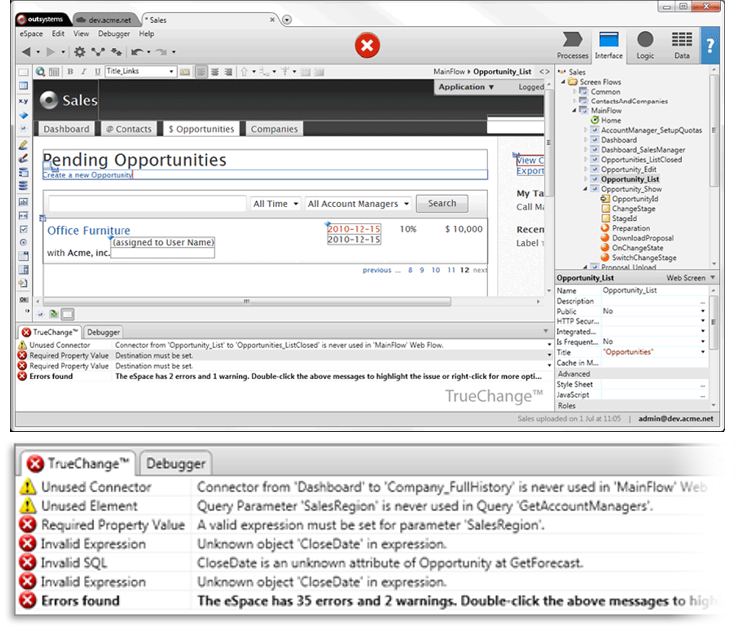Open the Edit menu
The width and height of the screenshot is (735, 630).
click(x=58, y=34)
